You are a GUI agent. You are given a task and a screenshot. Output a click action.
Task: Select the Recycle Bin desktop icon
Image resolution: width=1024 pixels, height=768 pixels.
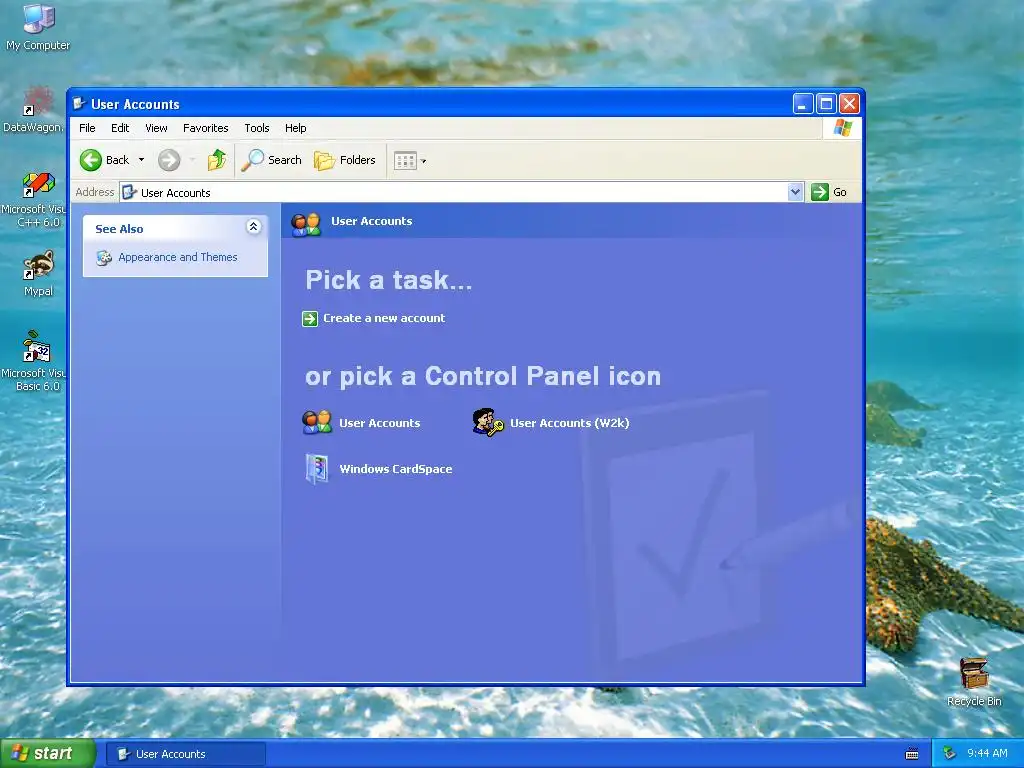pos(974,682)
